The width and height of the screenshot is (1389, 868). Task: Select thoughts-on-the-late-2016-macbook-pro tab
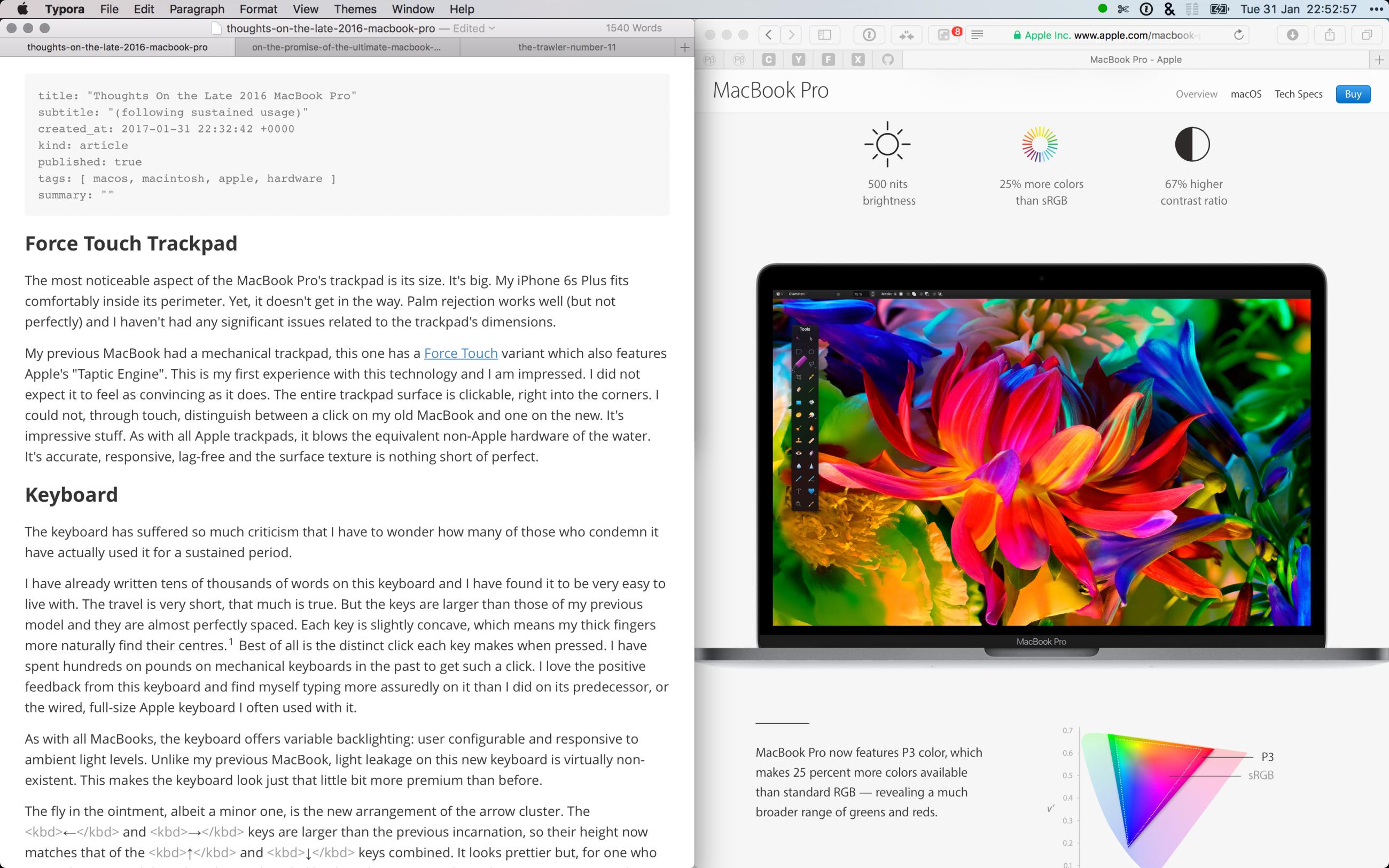(117, 47)
